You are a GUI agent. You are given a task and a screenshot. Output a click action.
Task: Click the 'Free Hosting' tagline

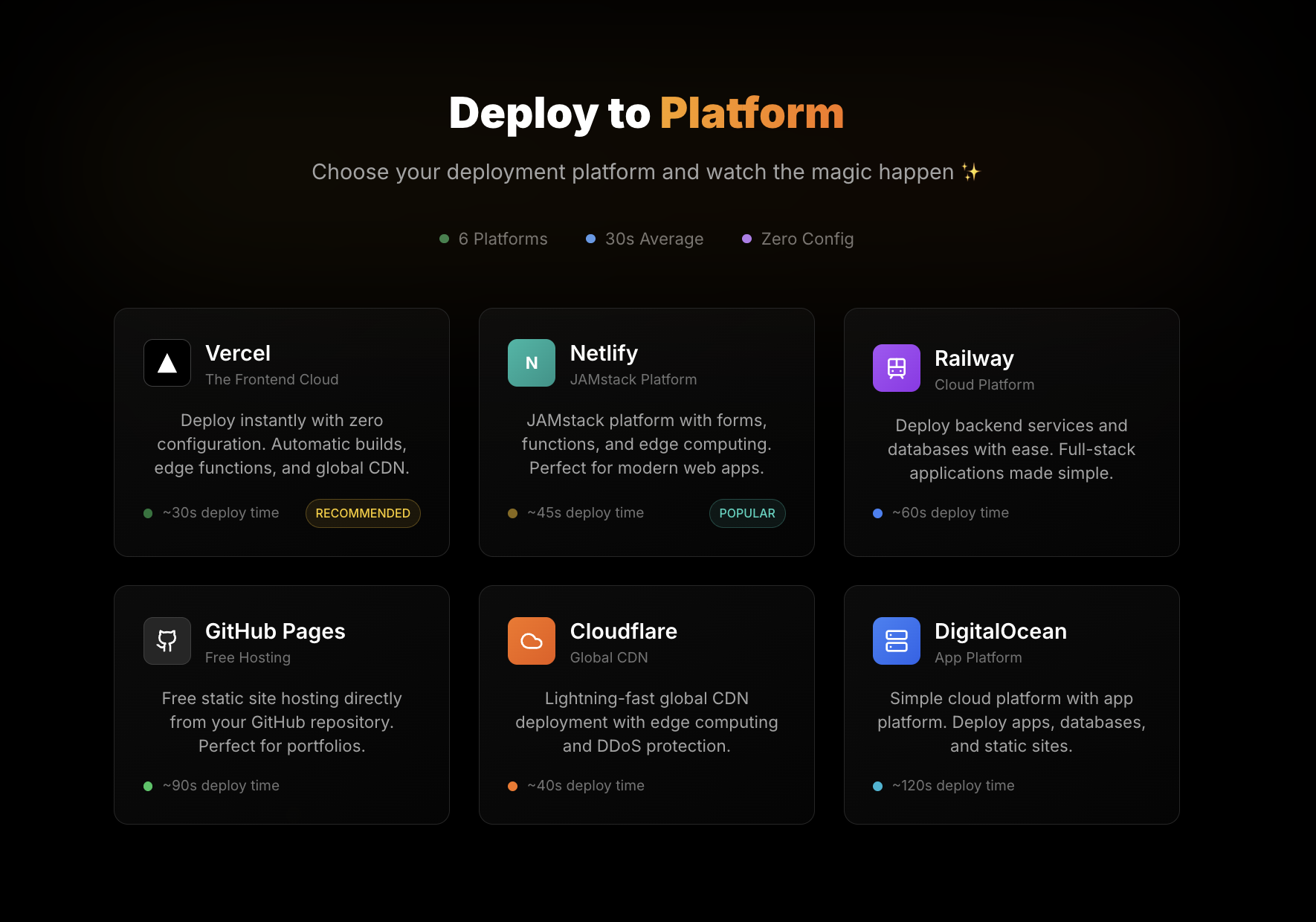[x=248, y=657]
